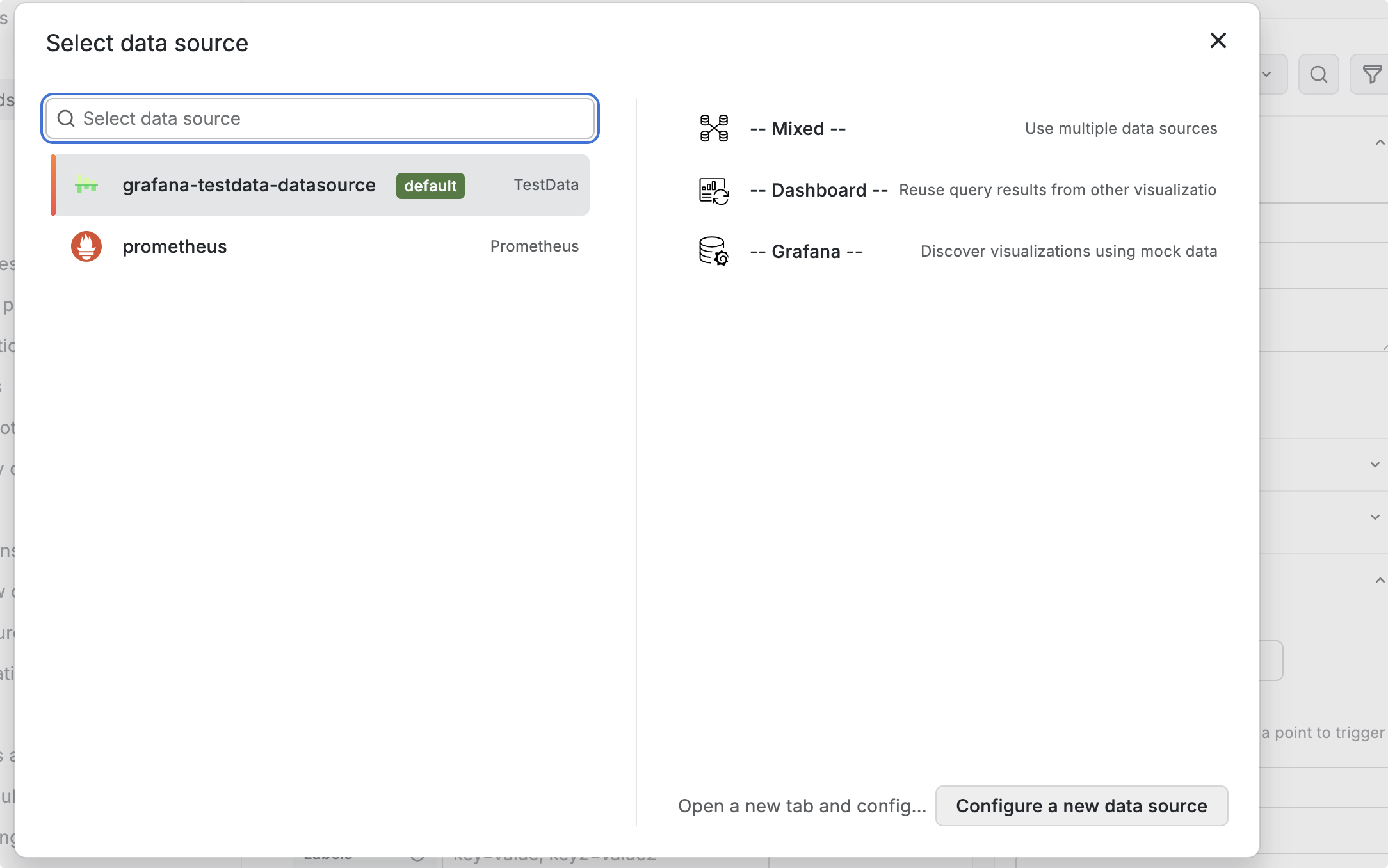Click the background filter funnel icon
The width and height of the screenshot is (1388, 868).
[x=1371, y=74]
